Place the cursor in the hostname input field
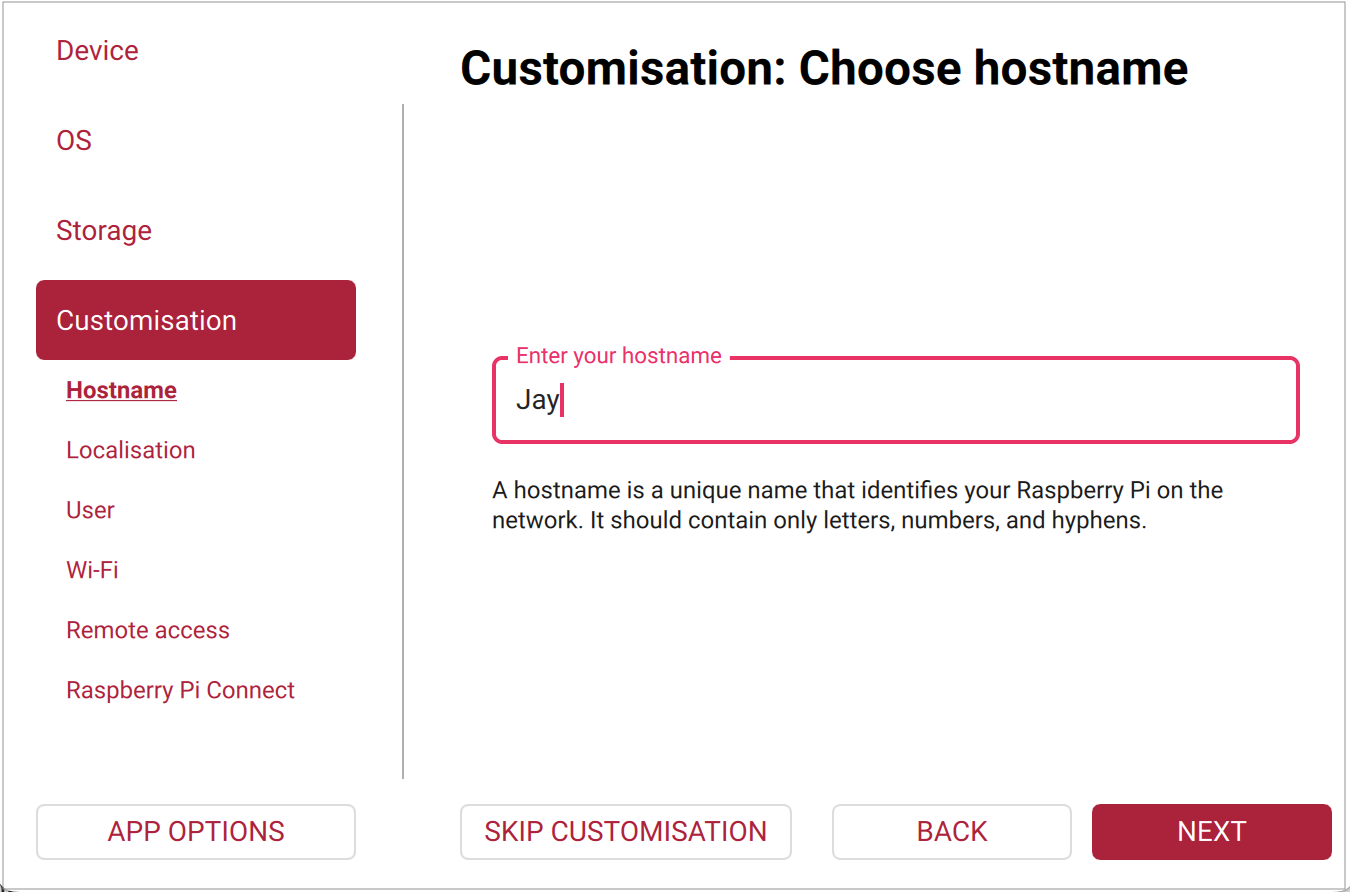The width and height of the screenshot is (1350, 892). click(x=895, y=400)
